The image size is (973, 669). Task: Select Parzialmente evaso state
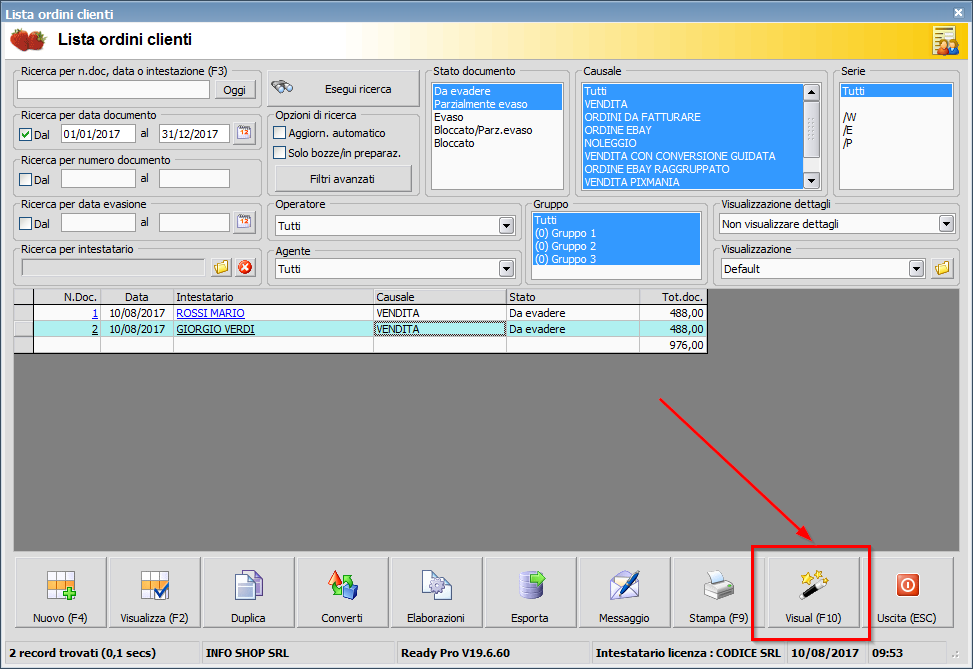498,104
